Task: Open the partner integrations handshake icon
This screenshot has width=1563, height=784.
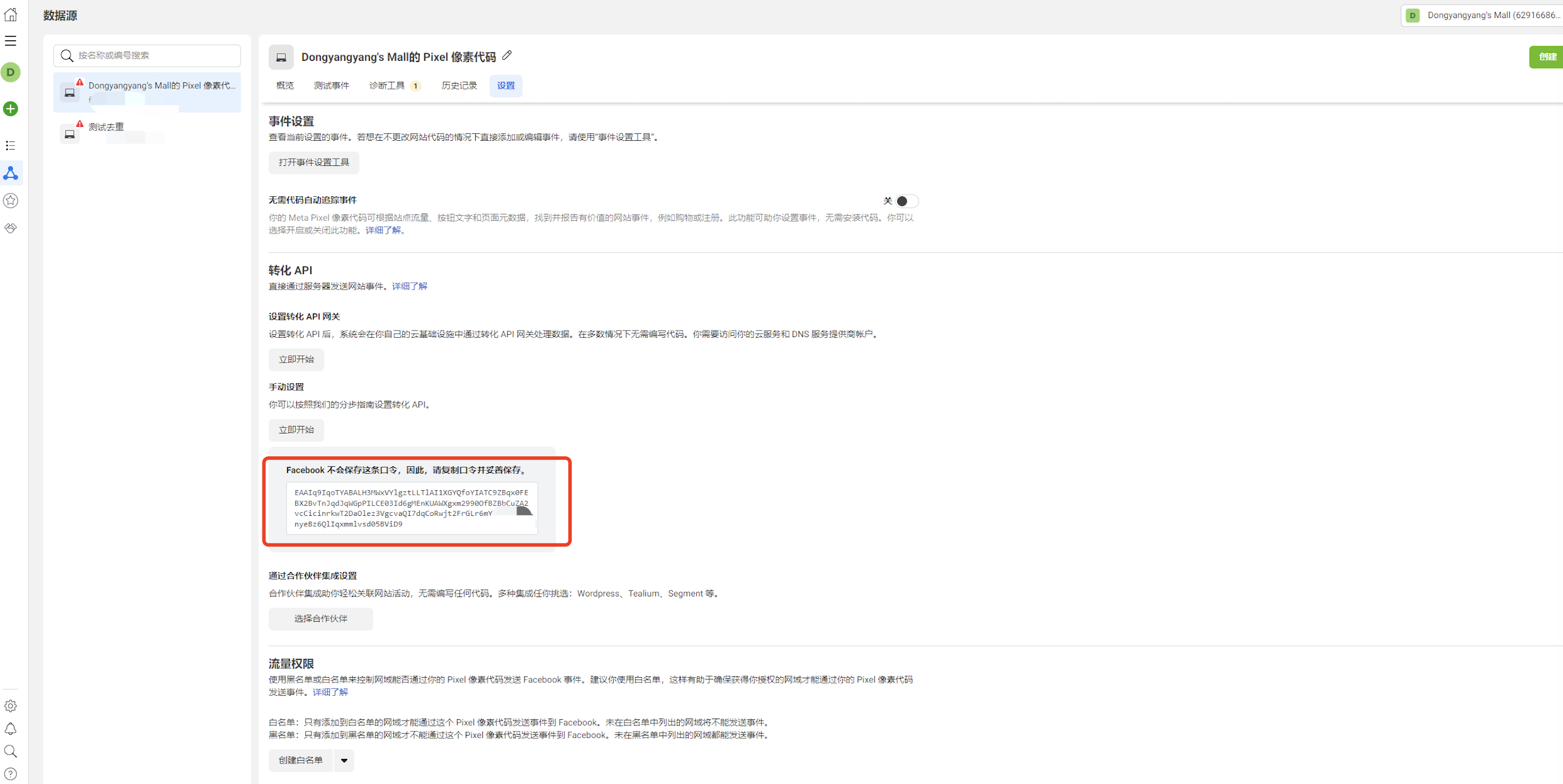Action: point(11,228)
